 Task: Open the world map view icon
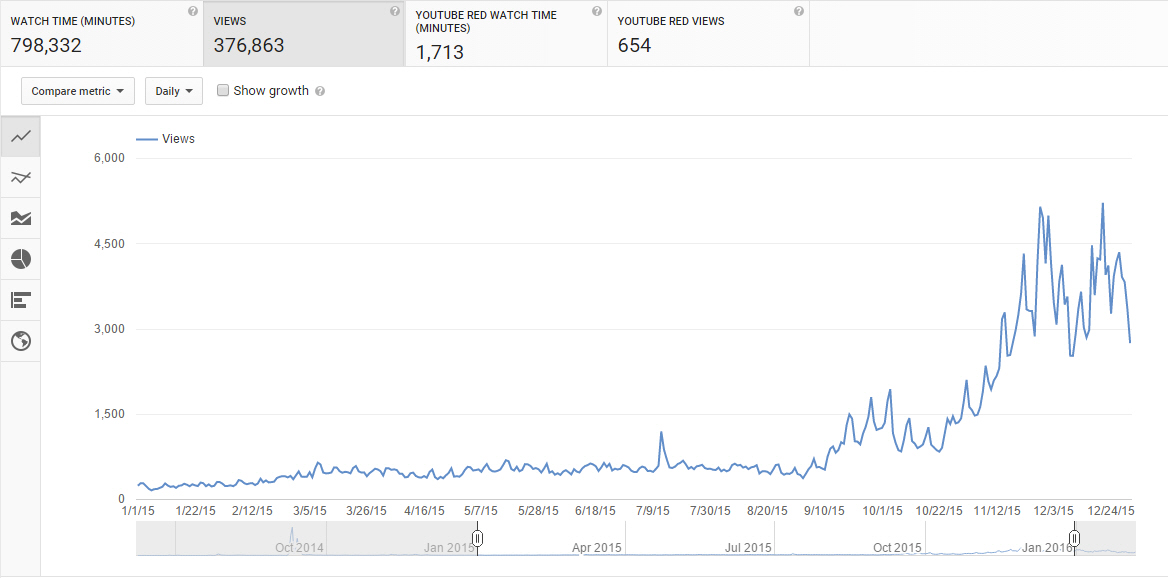click(x=20, y=341)
